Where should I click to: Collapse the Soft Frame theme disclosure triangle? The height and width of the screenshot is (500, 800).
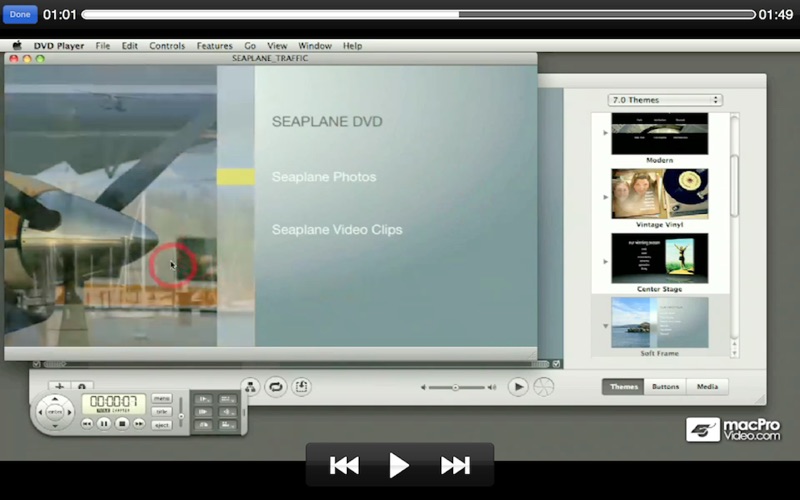click(606, 326)
